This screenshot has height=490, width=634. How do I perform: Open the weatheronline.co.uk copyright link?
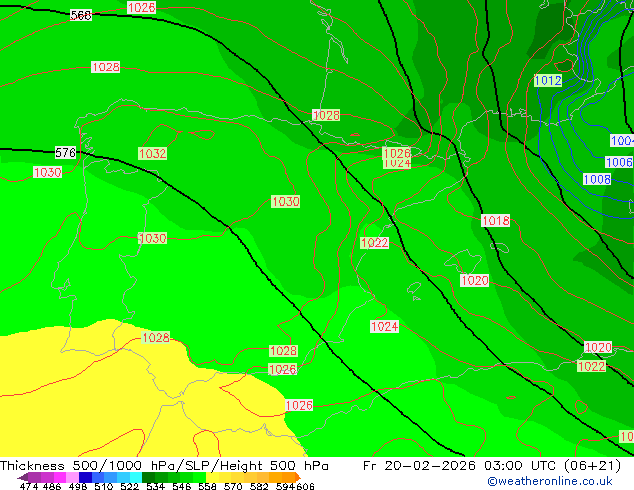[549, 481]
